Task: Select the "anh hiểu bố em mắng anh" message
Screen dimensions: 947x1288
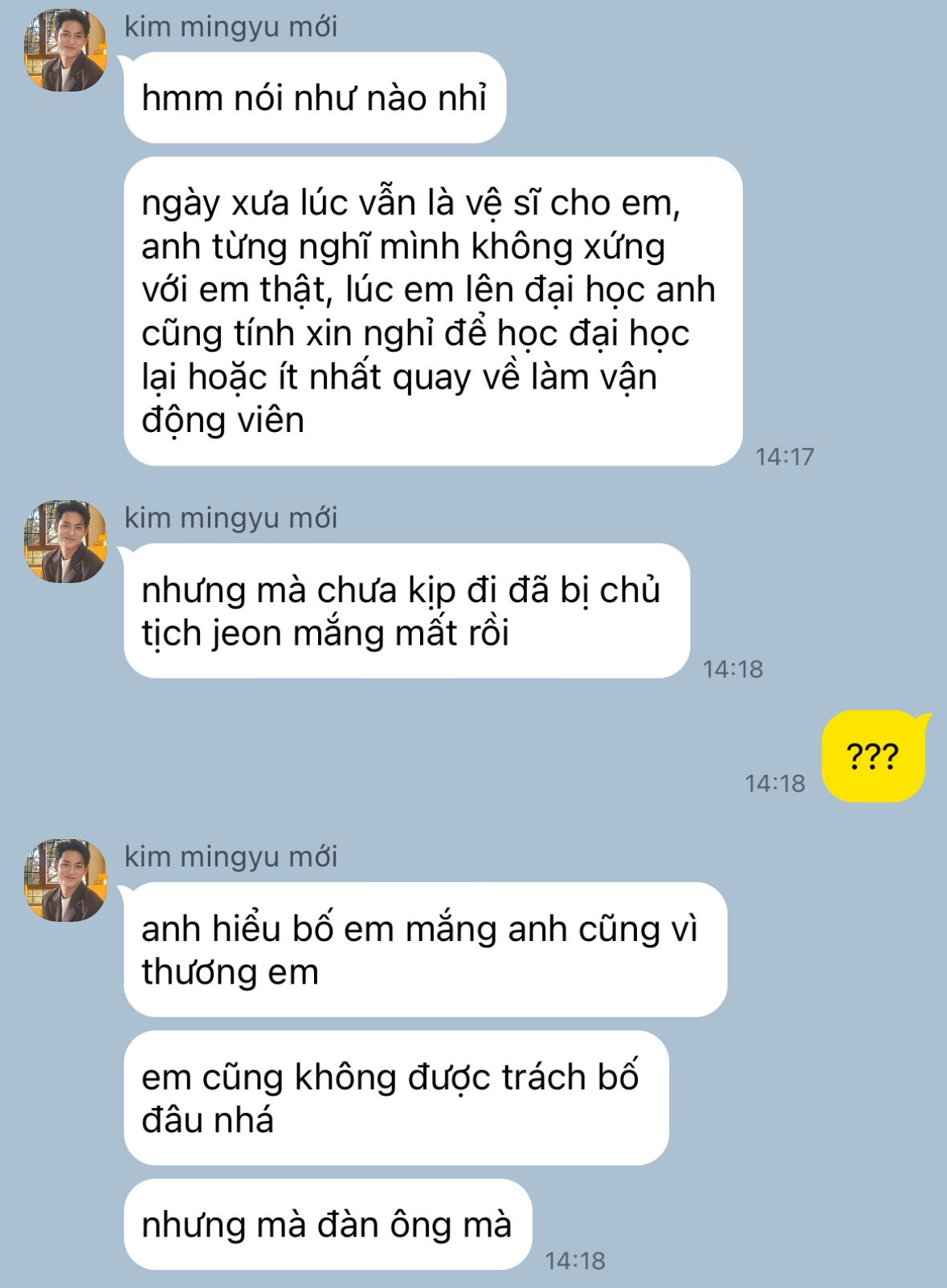Action: (424, 950)
